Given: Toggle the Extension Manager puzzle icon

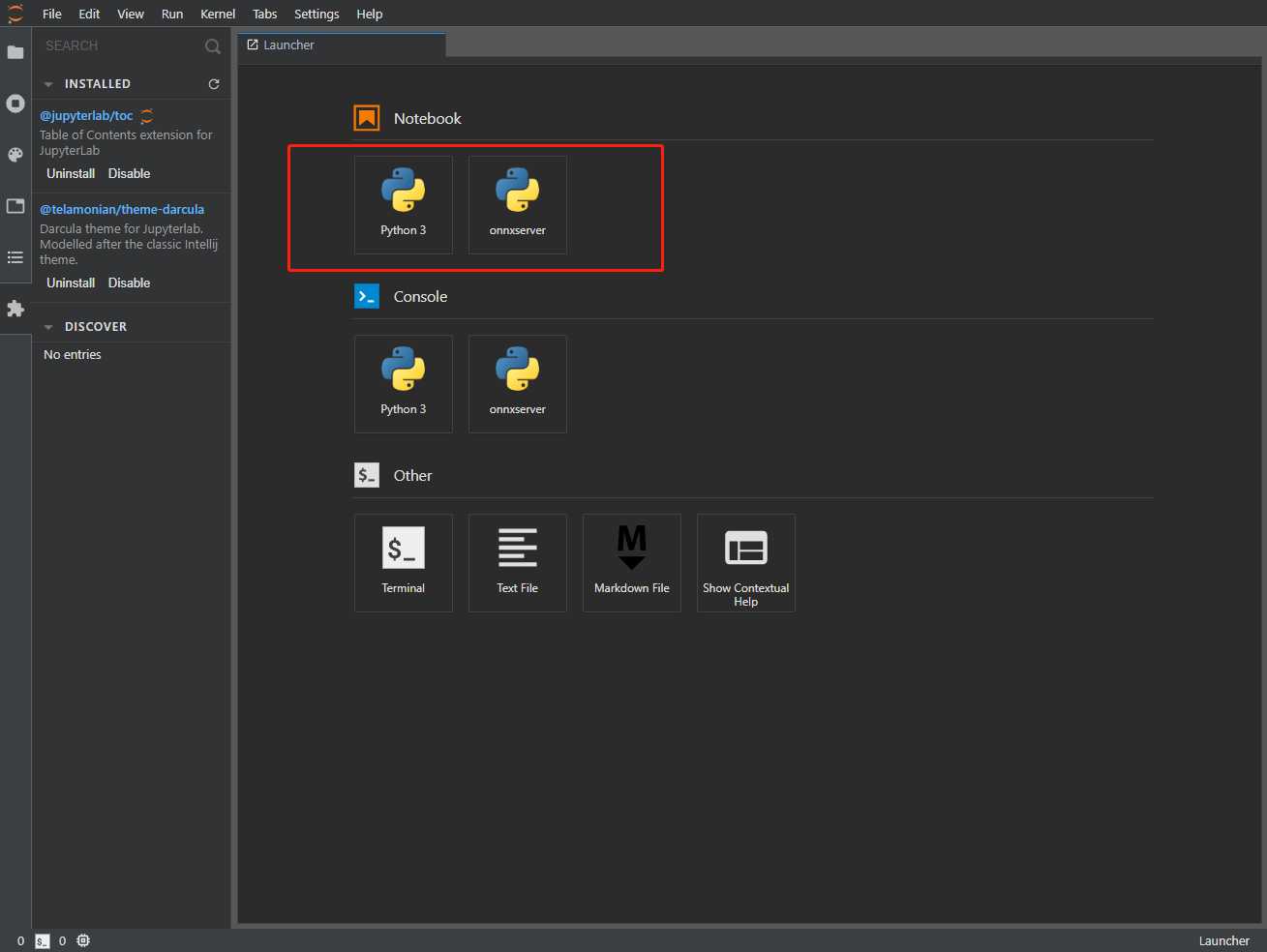Looking at the screenshot, I should [x=15, y=309].
